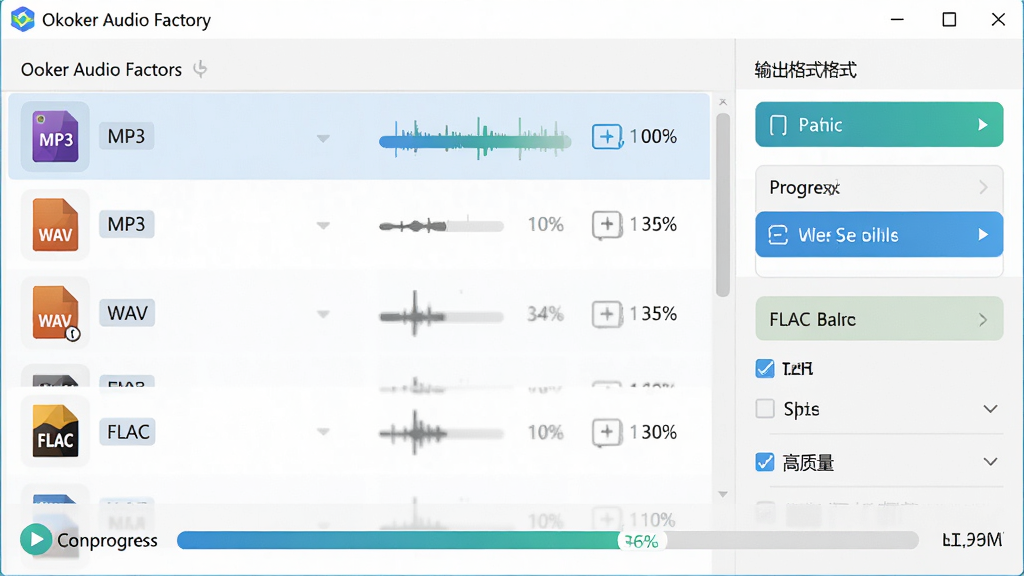Click the waveform in the FLAC row
The height and width of the screenshot is (576, 1024).
[441, 432]
